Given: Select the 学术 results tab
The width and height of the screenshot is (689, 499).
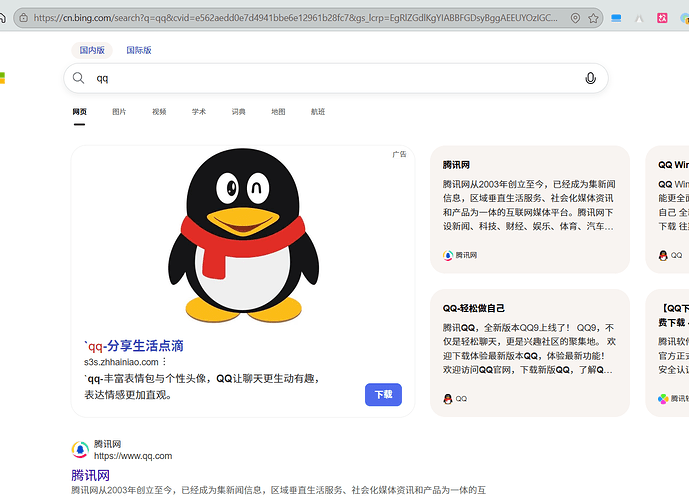Looking at the screenshot, I should 199,112.
